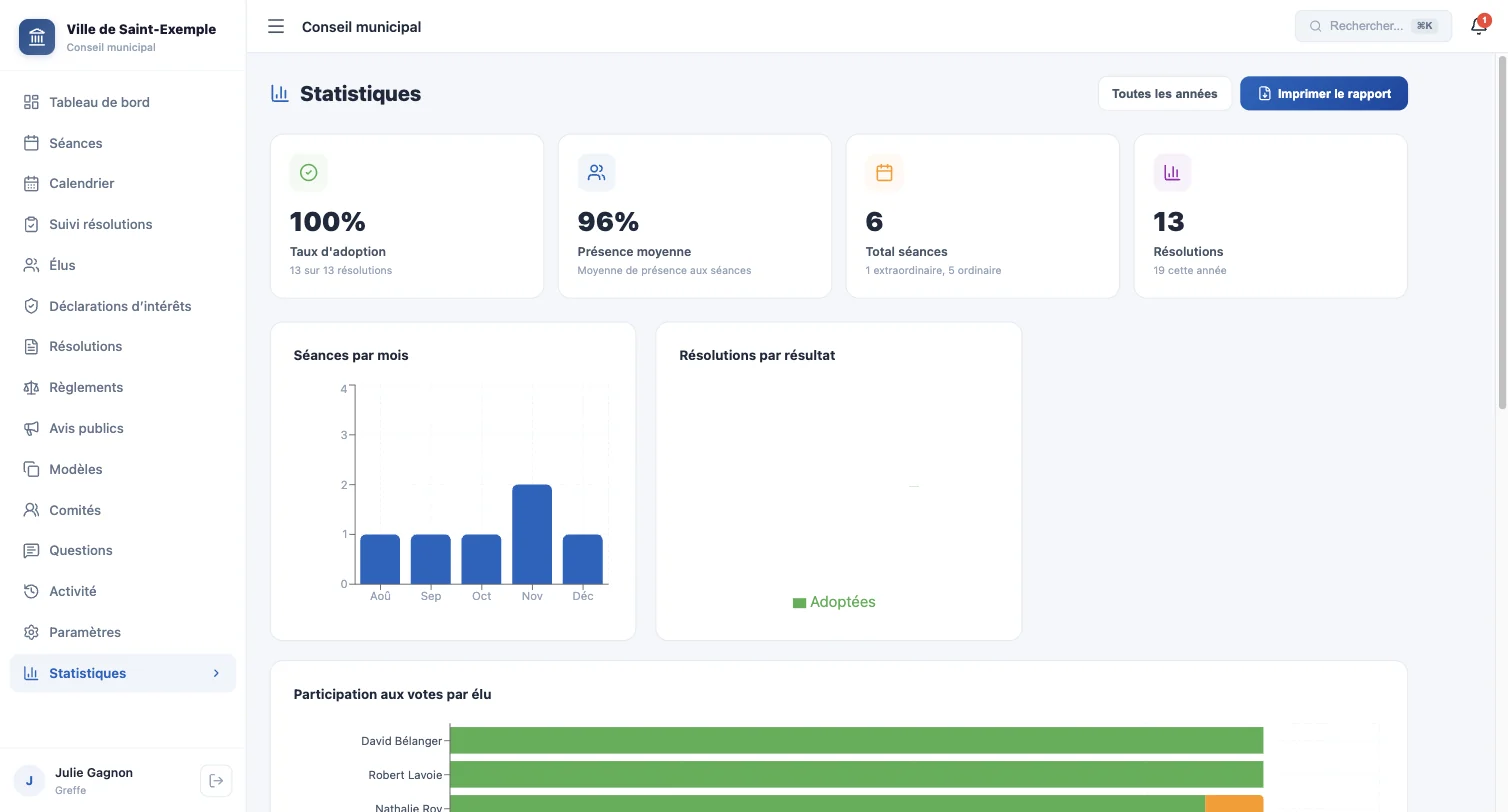
Task: Click the Rechercher search field
Action: (1373, 26)
